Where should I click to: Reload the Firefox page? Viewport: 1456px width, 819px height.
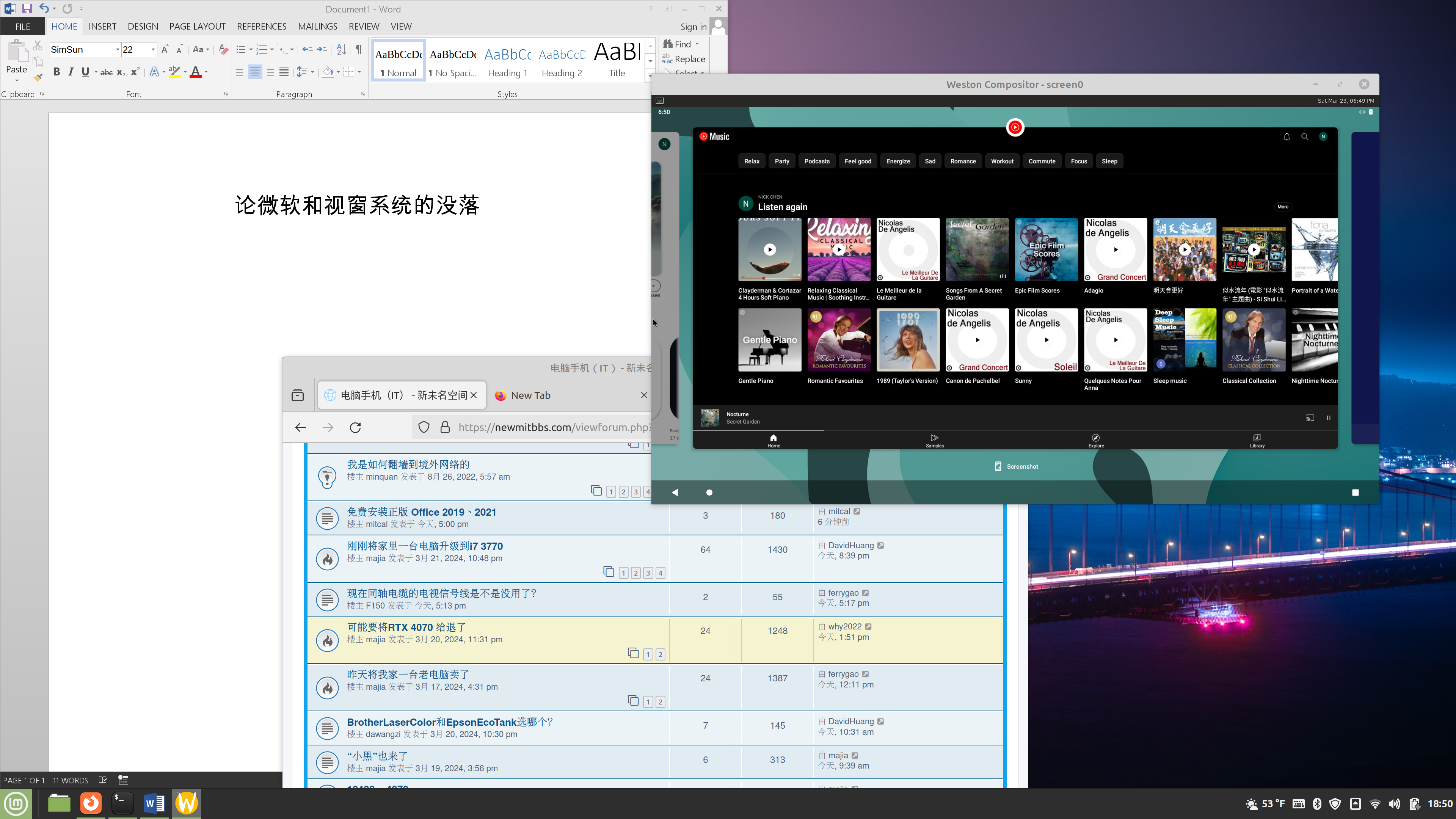(355, 427)
